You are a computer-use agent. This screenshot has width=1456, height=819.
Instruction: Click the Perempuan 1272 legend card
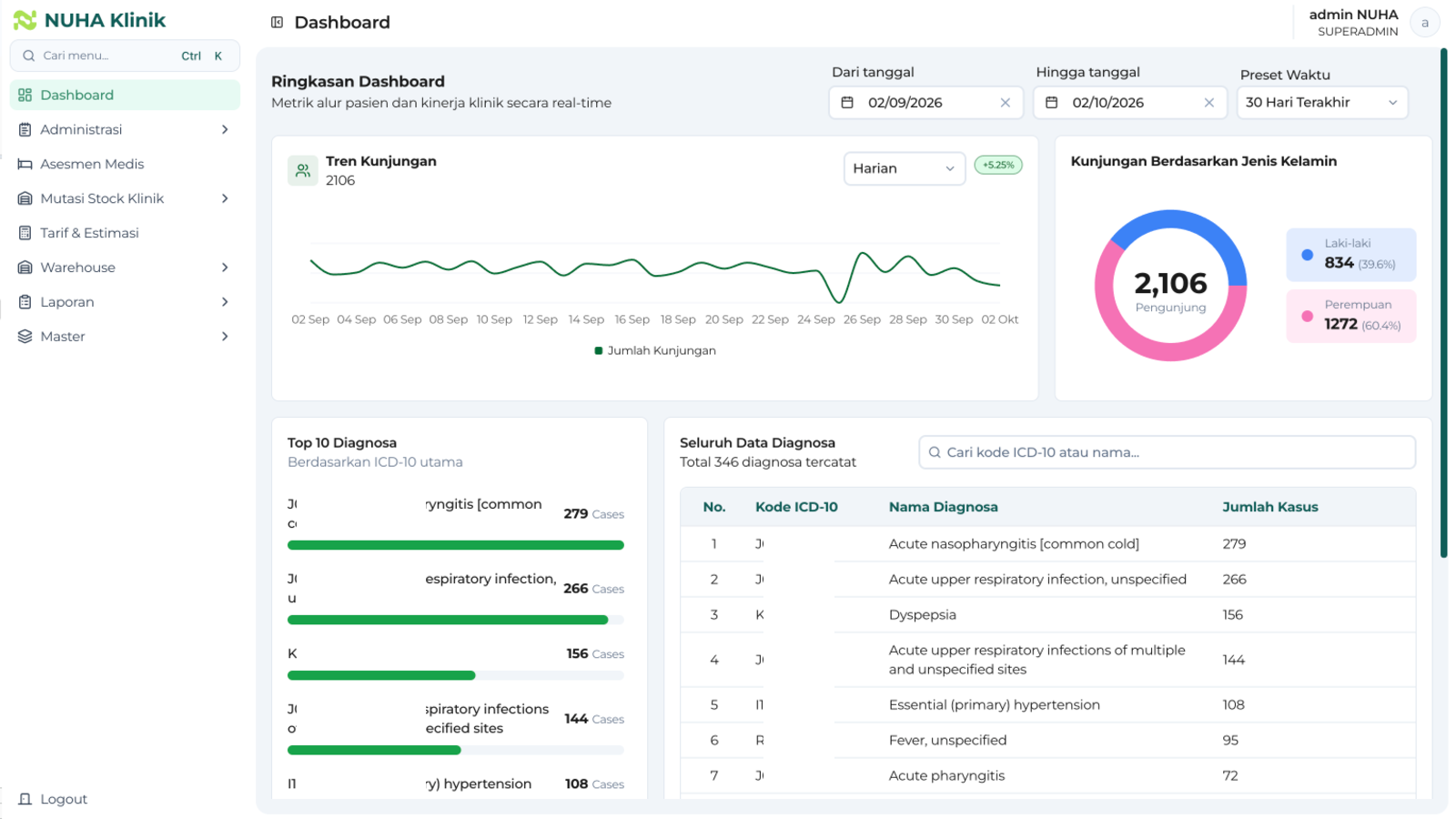point(1351,316)
